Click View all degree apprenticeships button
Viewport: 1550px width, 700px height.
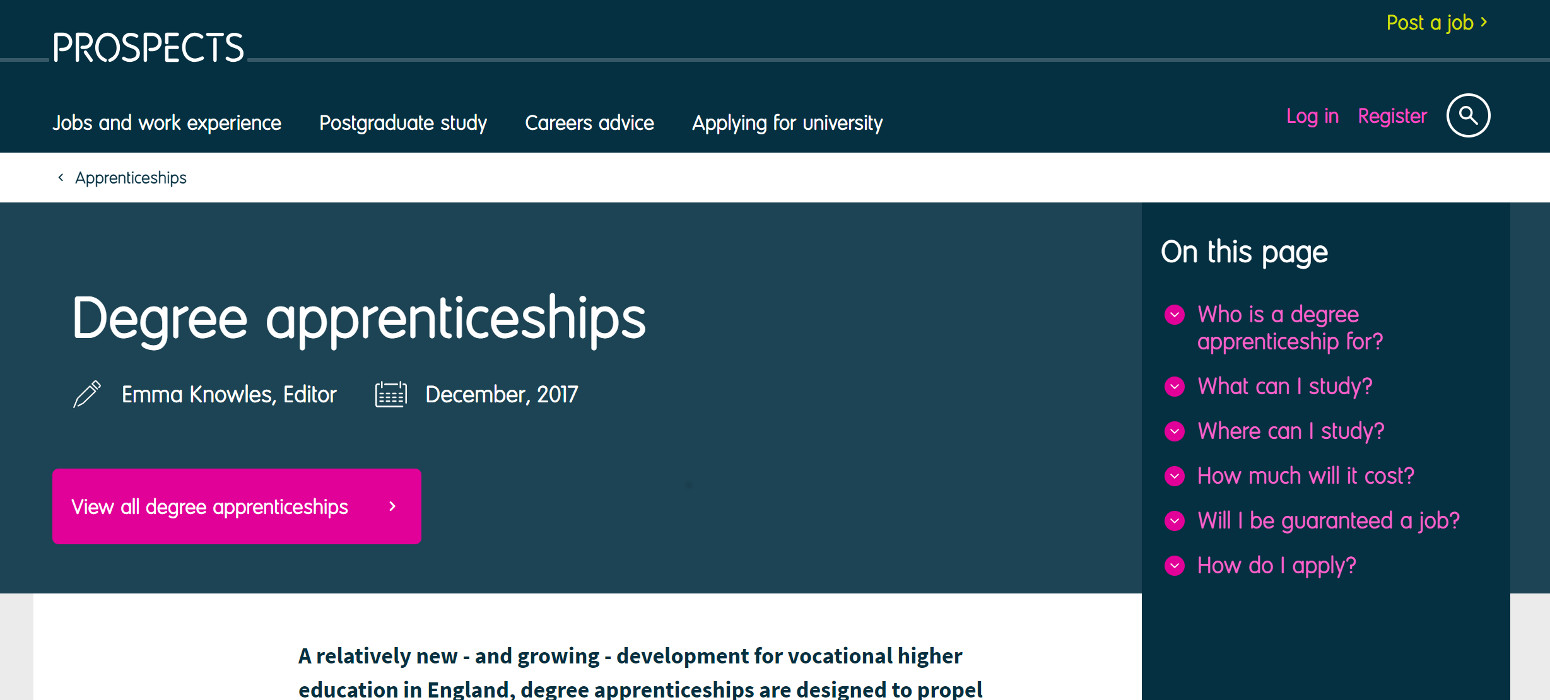click(x=237, y=506)
